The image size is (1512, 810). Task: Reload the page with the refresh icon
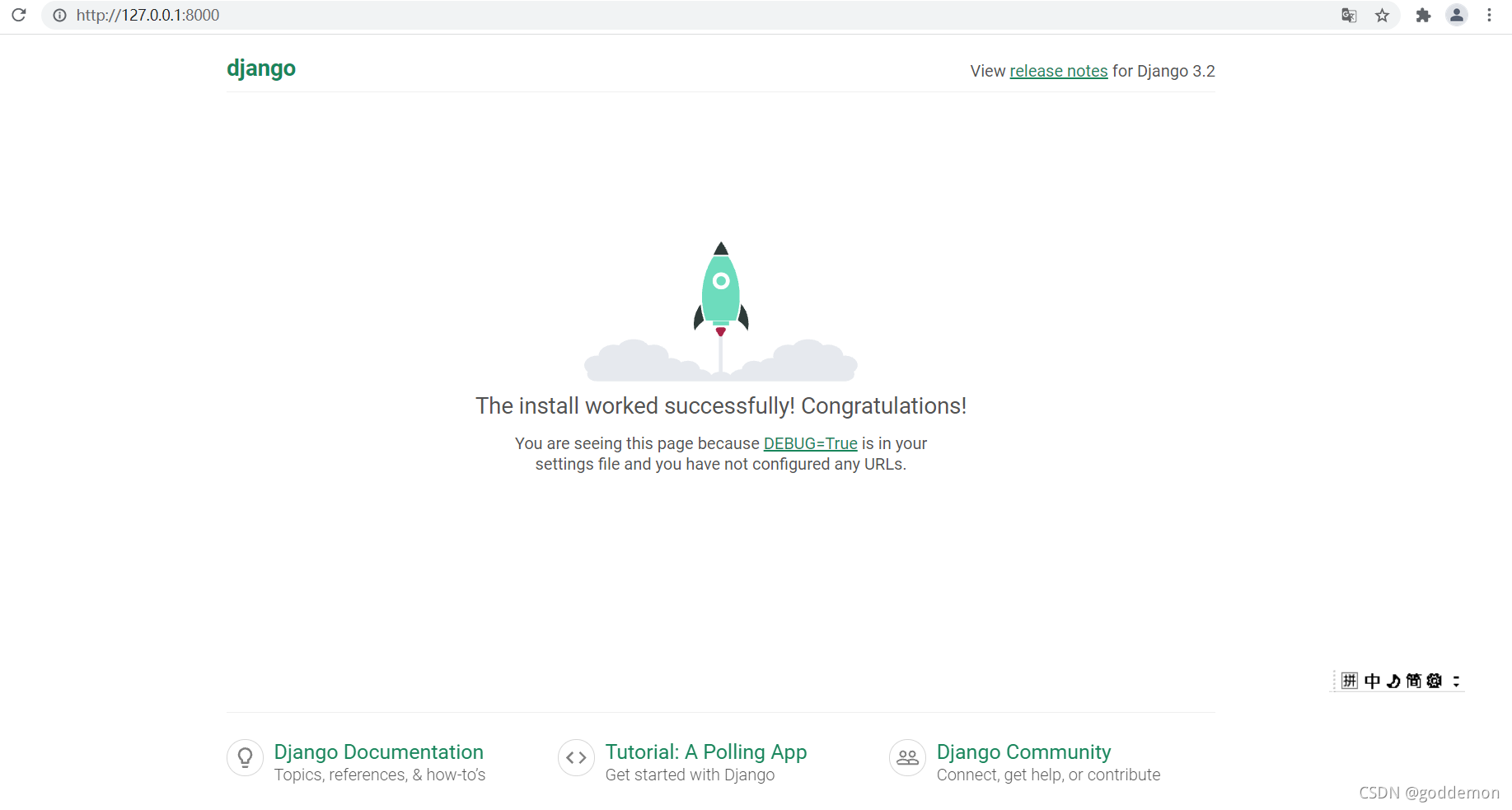pos(18,15)
